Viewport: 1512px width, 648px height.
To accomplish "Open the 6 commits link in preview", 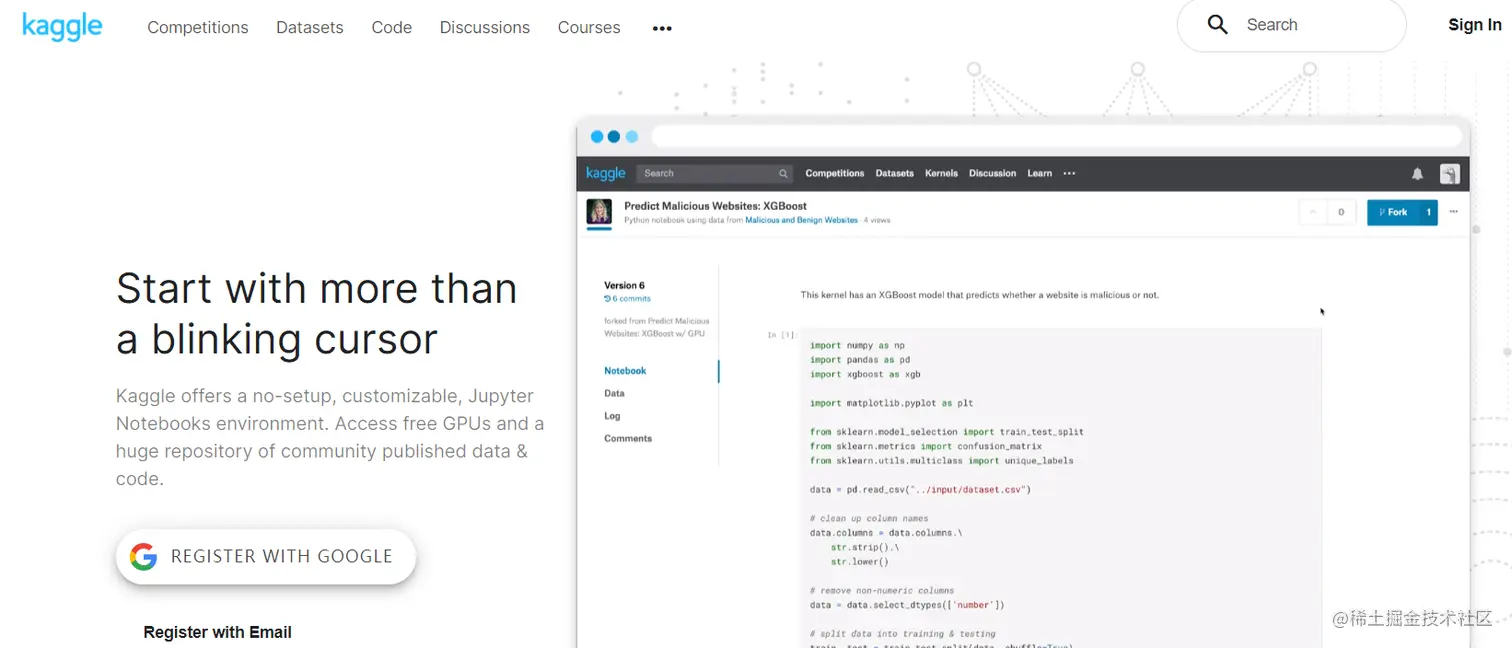I will [x=628, y=298].
